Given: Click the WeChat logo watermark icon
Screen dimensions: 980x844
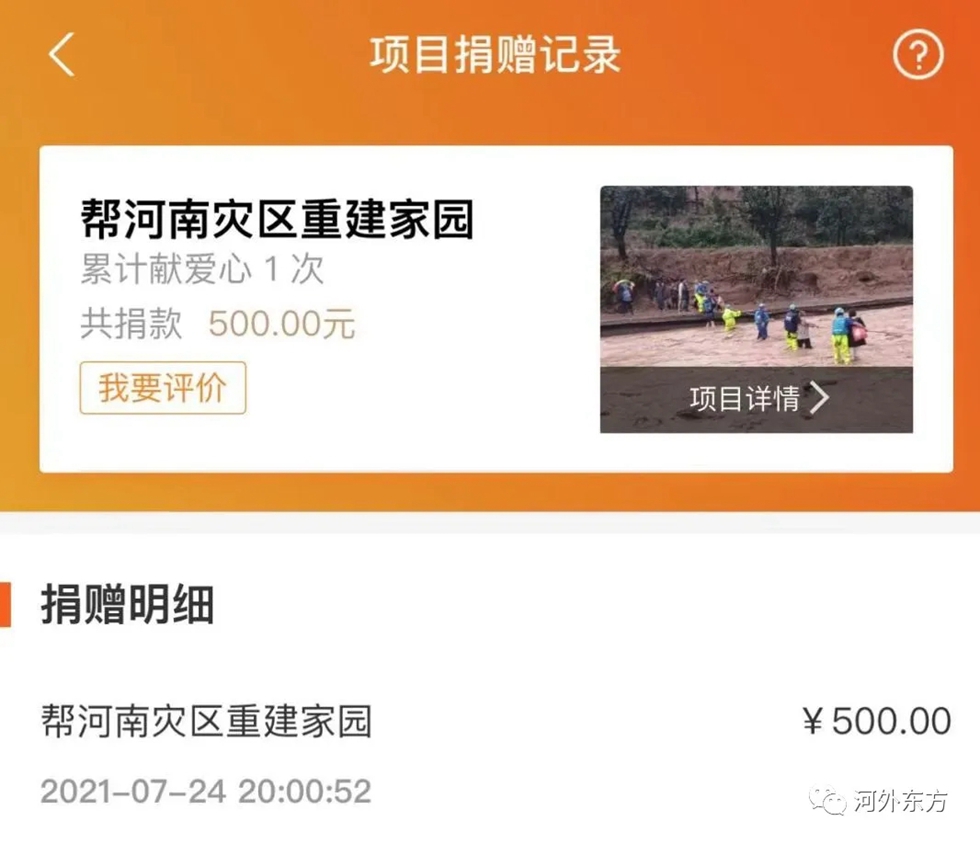Looking at the screenshot, I should tap(829, 800).
